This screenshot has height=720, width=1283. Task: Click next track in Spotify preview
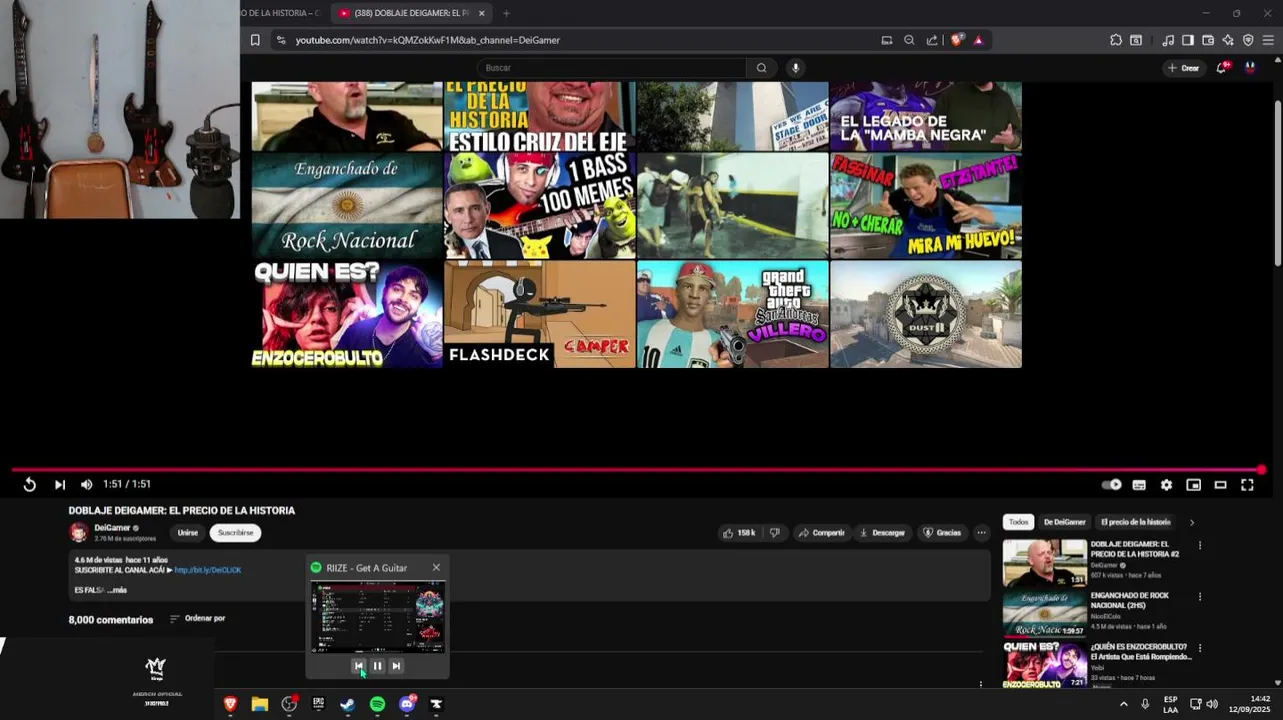pos(396,665)
